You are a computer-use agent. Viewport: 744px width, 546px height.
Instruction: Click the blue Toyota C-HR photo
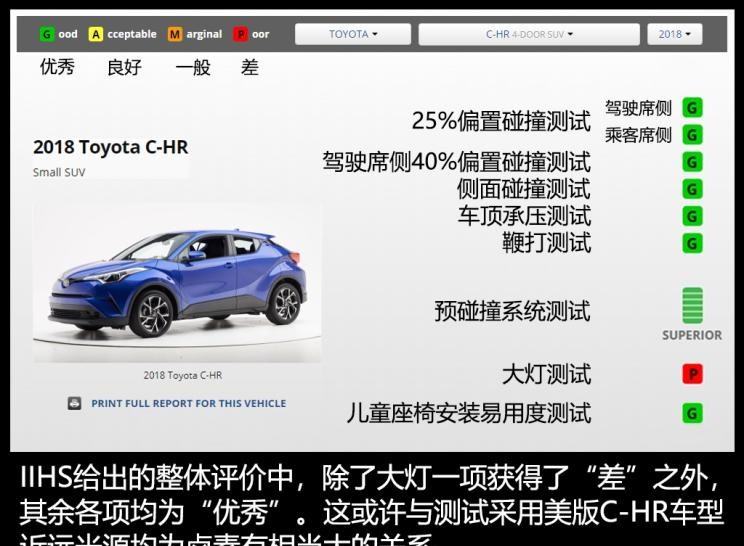[x=177, y=283]
